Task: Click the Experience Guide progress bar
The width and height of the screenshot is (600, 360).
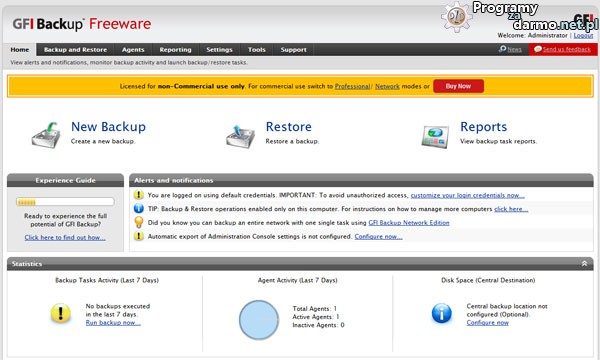Action: [x=65, y=202]
